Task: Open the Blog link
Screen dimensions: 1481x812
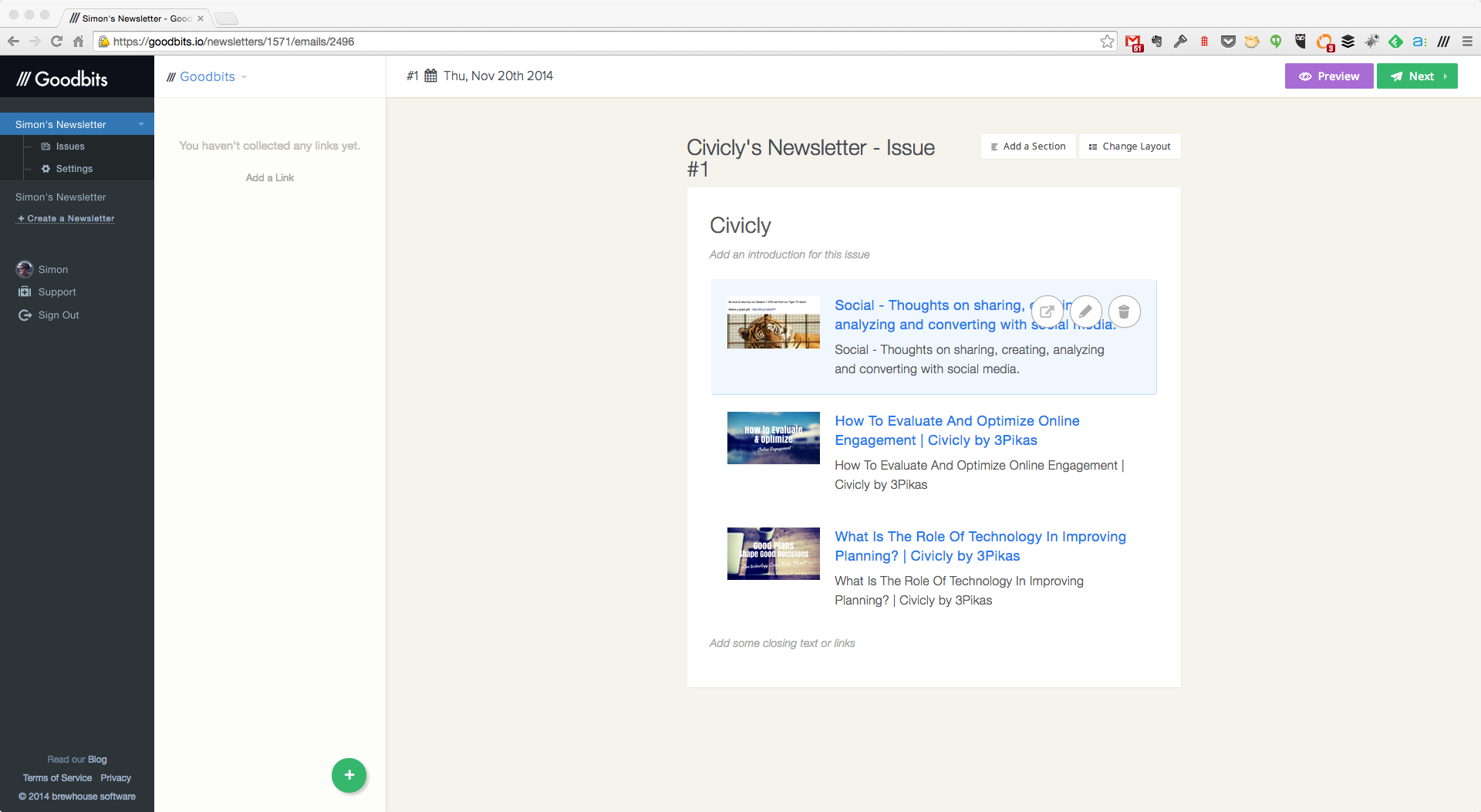Action: click(x=97, y=760)
